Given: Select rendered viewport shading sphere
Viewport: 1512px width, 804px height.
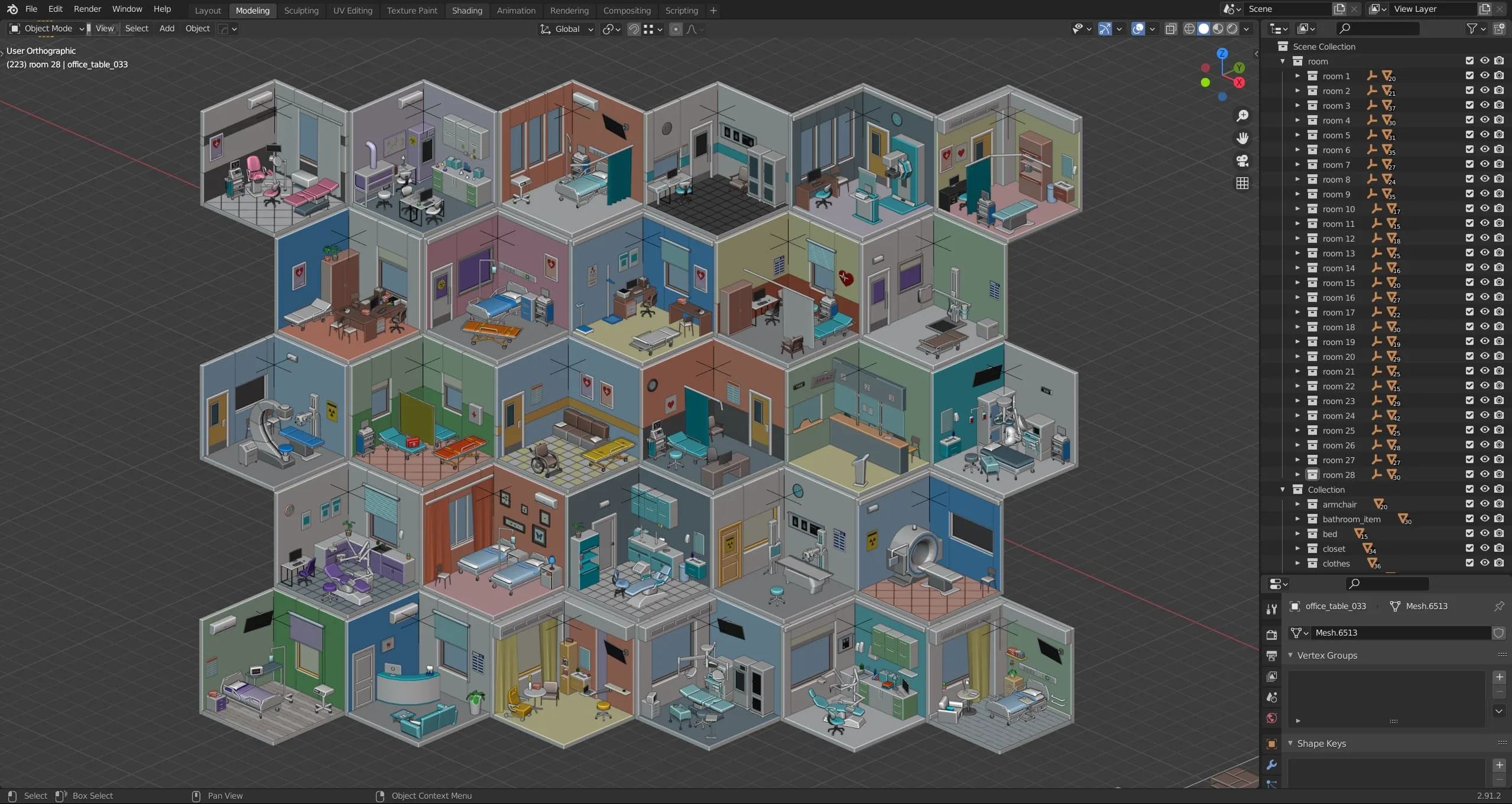Looking at the screenshot, I should pos(1232,28).
